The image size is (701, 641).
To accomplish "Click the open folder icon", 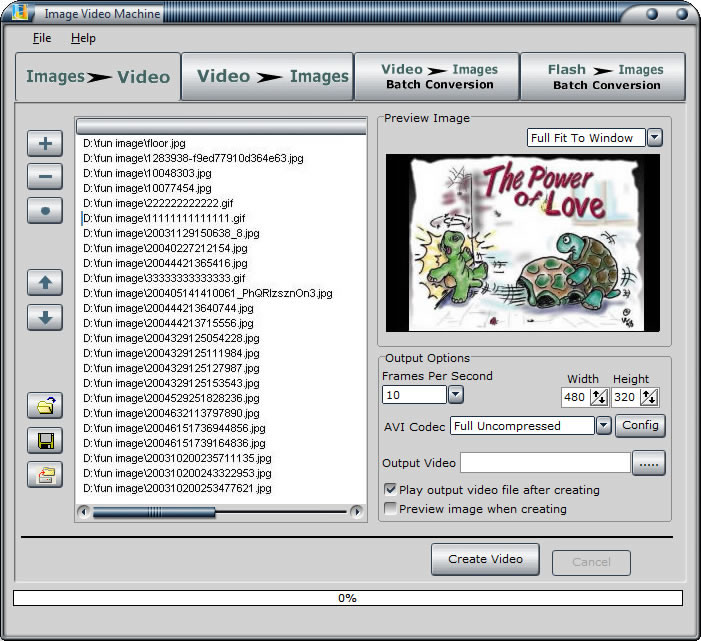I will coord(45,405).
